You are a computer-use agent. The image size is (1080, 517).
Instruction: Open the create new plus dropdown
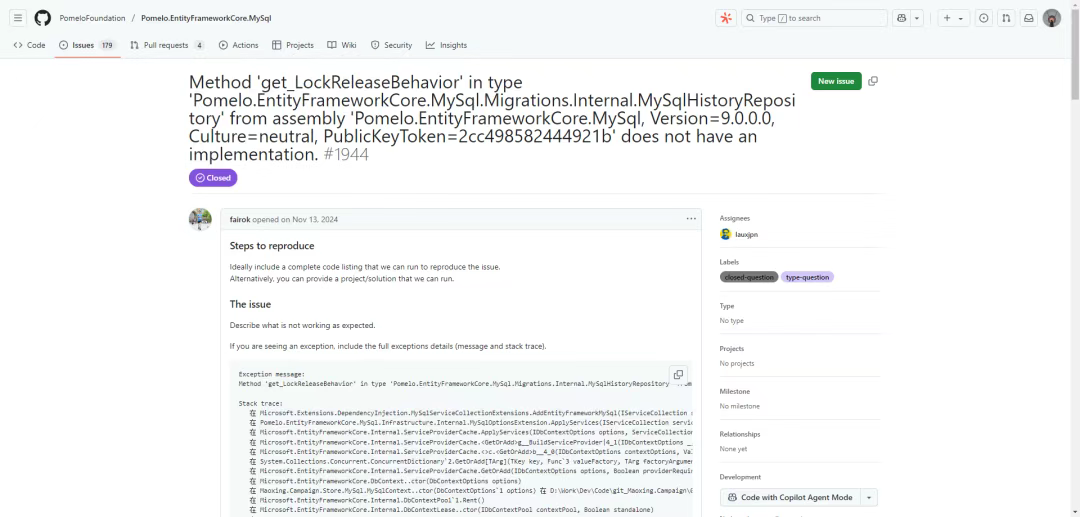pyautogui.click(x=953, y=18)
